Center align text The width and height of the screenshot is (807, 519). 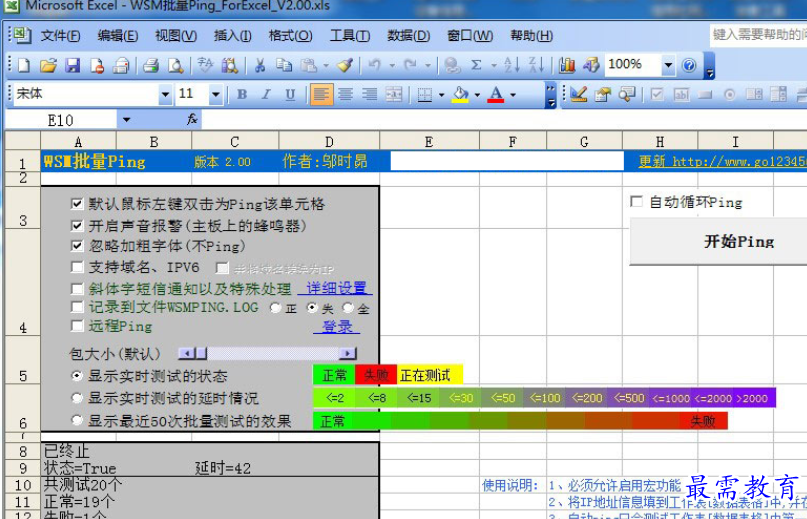[x=345, y=94]
